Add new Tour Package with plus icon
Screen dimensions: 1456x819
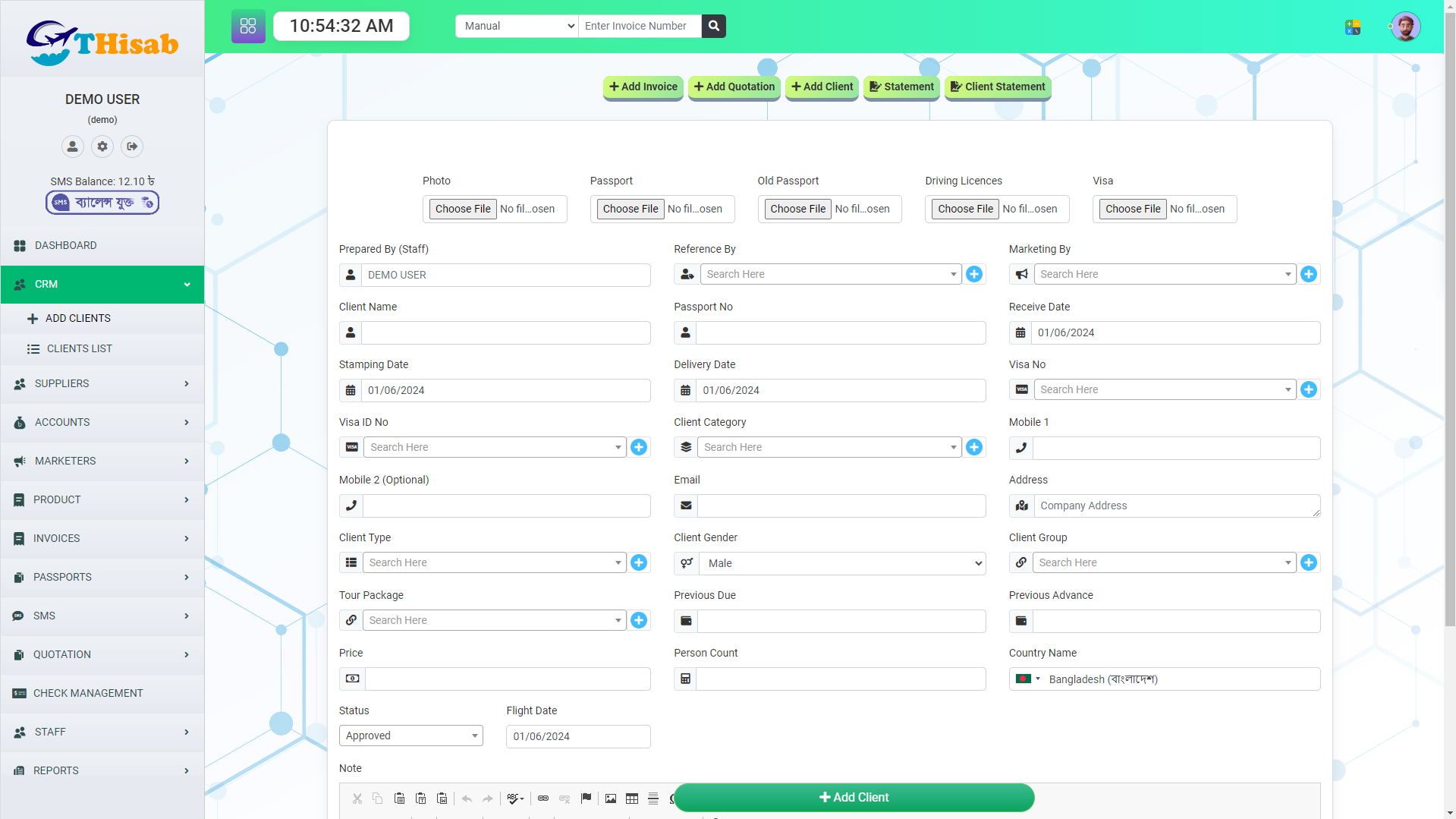point(639,620)
